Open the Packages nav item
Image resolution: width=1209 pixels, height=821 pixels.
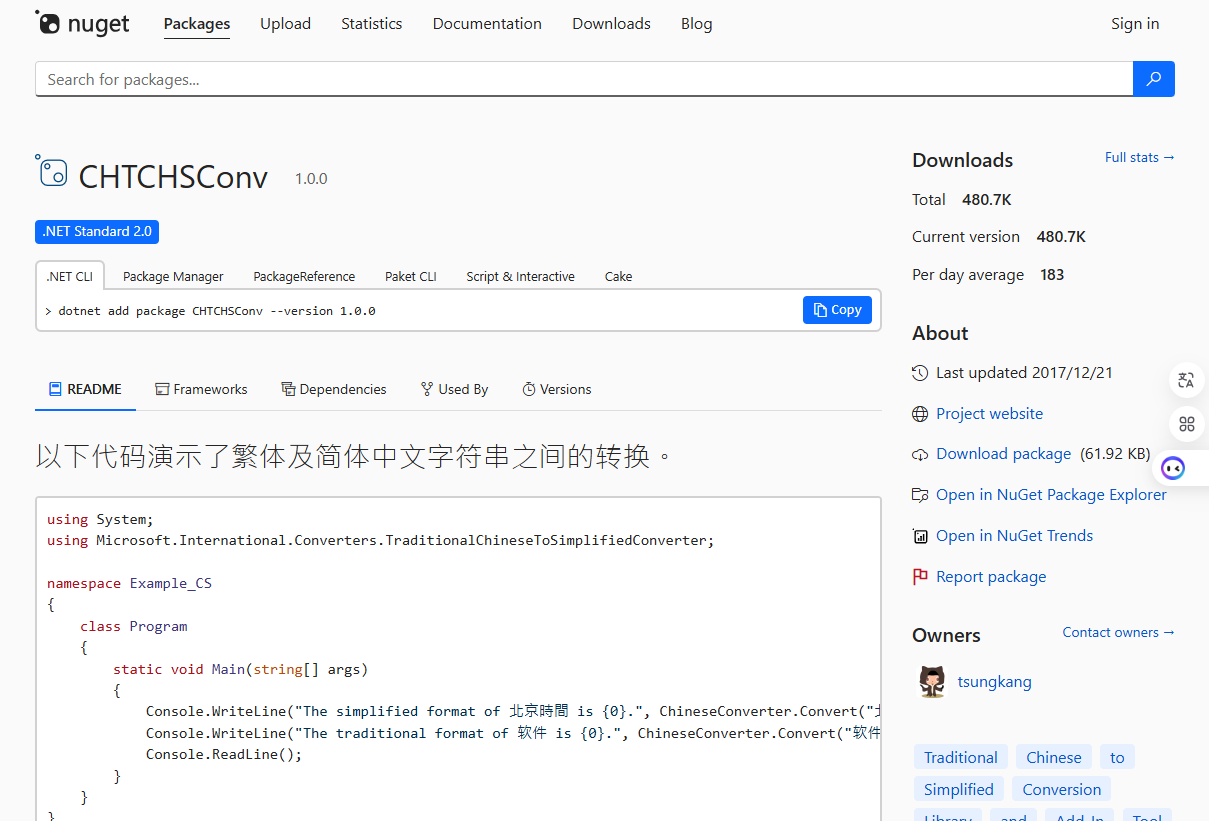[x=197, y=24]
